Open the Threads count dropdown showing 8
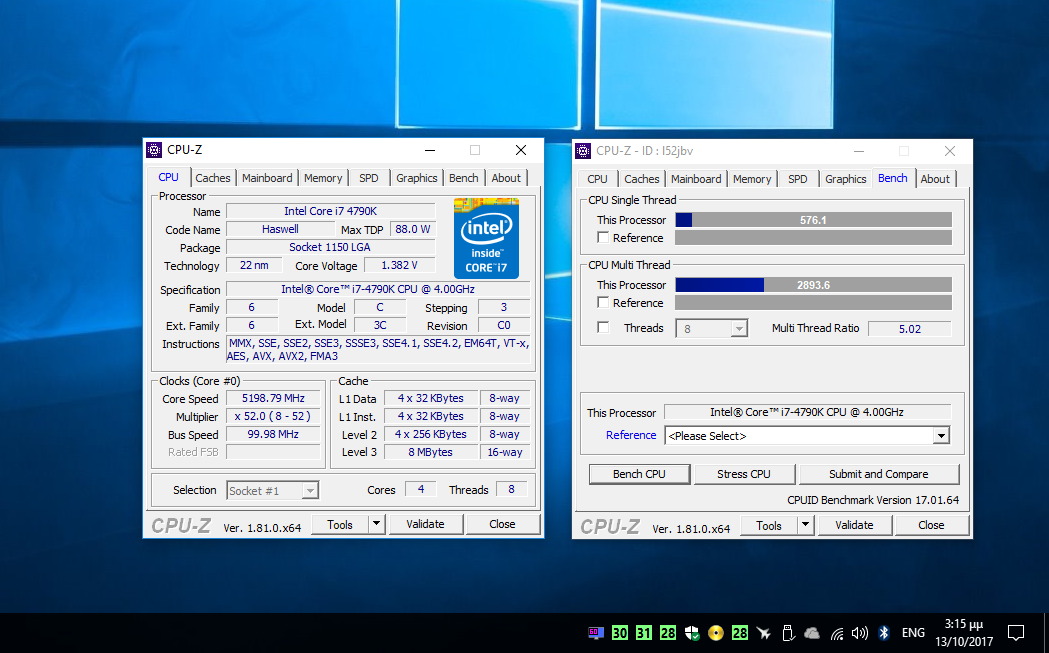 739,329
